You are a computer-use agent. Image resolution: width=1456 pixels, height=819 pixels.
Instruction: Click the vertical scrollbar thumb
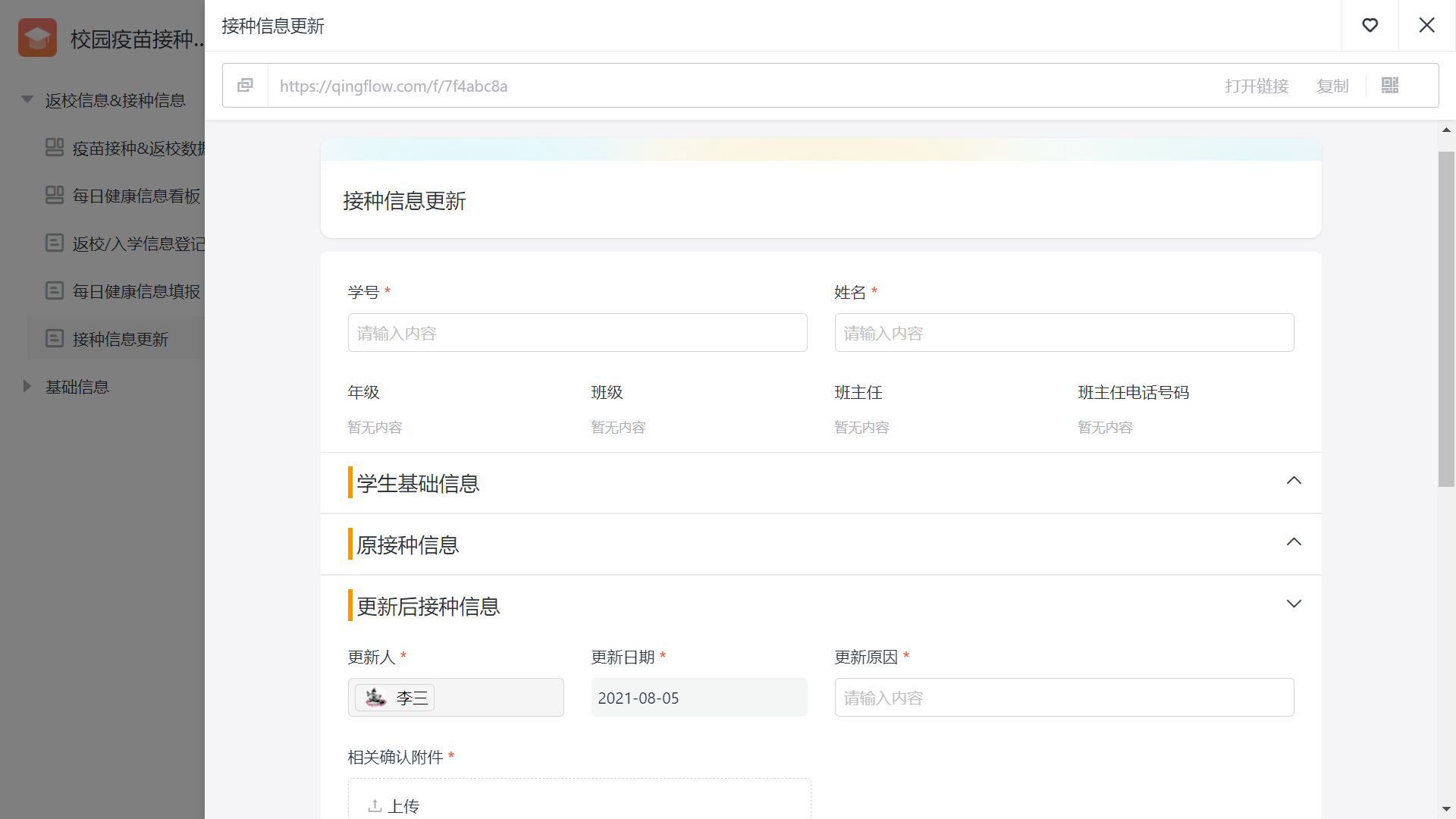click(x=1446, y=318)
